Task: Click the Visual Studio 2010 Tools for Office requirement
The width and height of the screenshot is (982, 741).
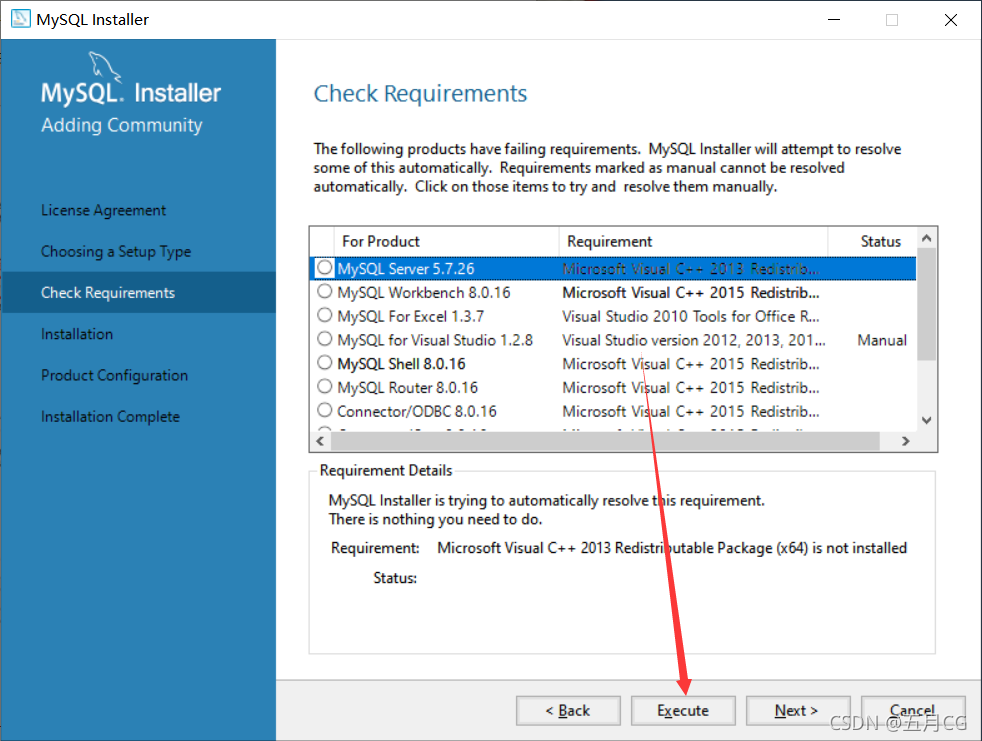Action: point(691,316)
